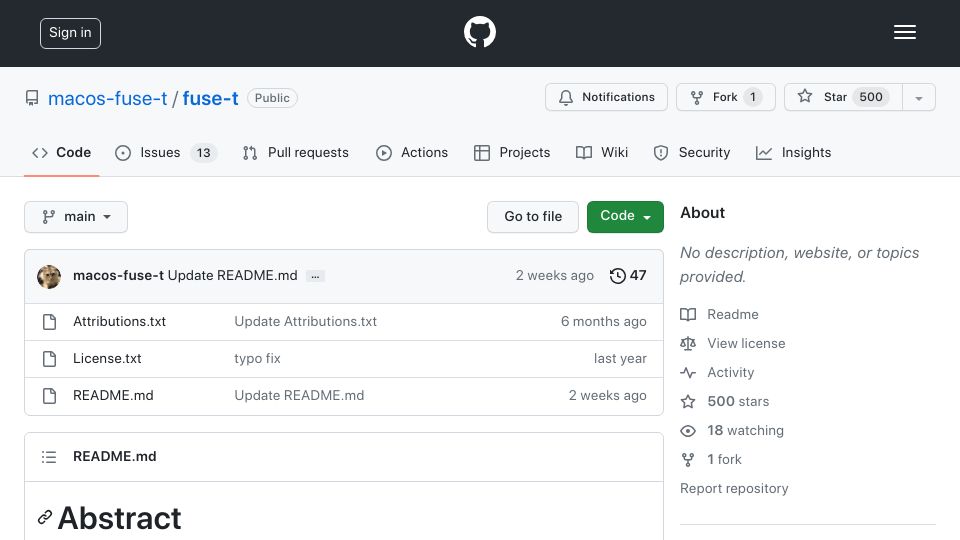Click the Notifications bell button

(606, 97)
